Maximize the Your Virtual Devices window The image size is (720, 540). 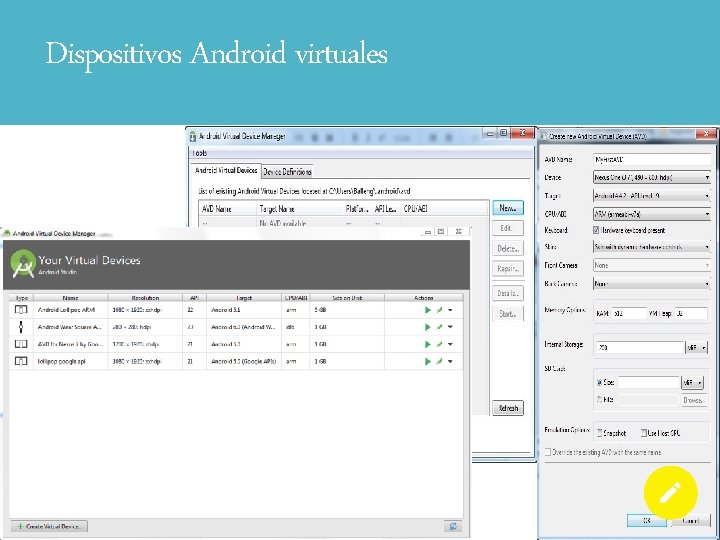[441, 231]
